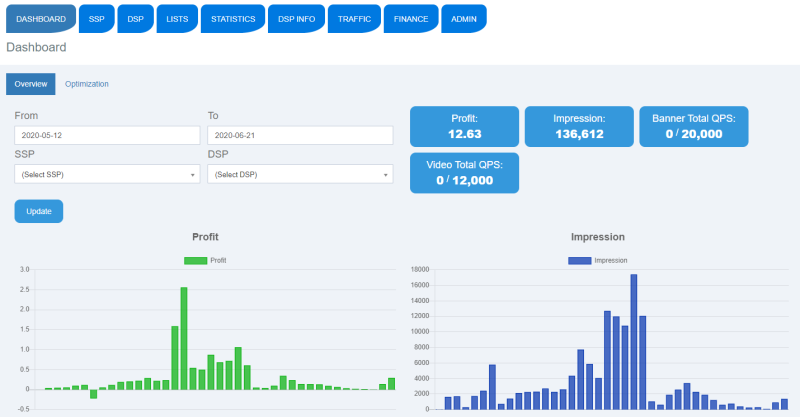Open the TRAFFIC tab
Viewport: 800px width, 417px height.
[x=354, y=19]
